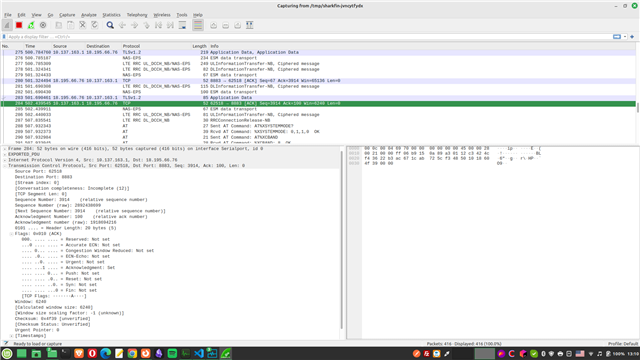
Task: Click the Length column header
Action: tap(200, 46)
